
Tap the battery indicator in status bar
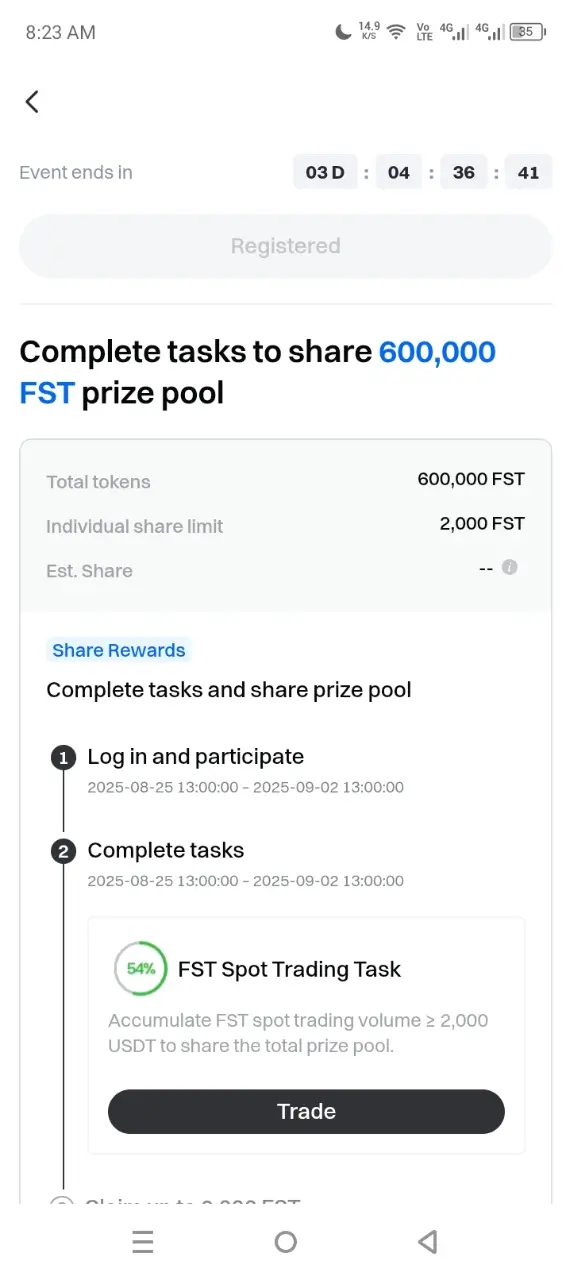528,32
